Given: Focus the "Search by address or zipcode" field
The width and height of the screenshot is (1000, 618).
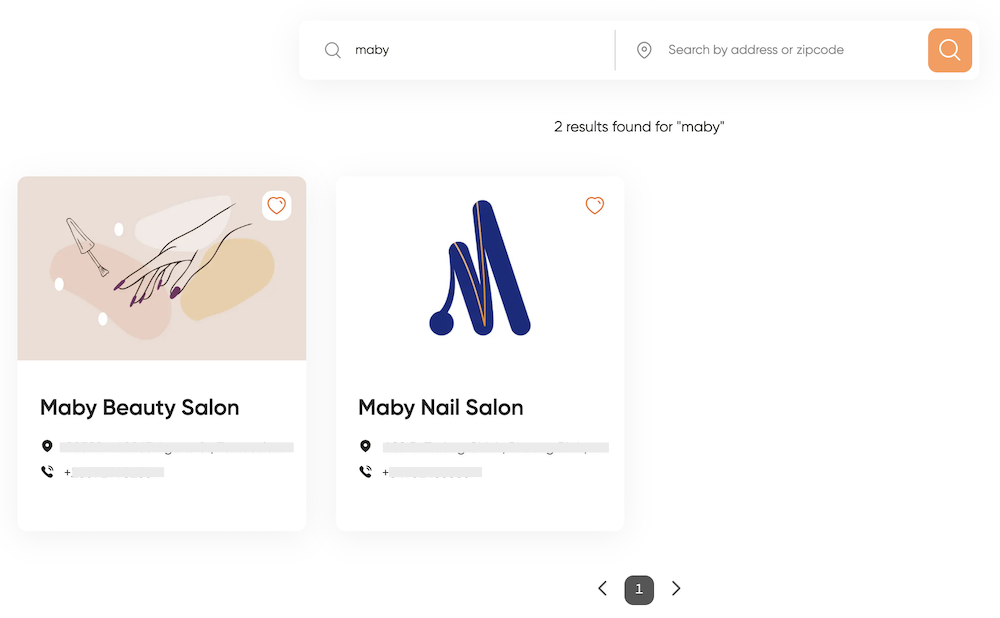Looking at the screenshot, I should (x=791, y=50).
